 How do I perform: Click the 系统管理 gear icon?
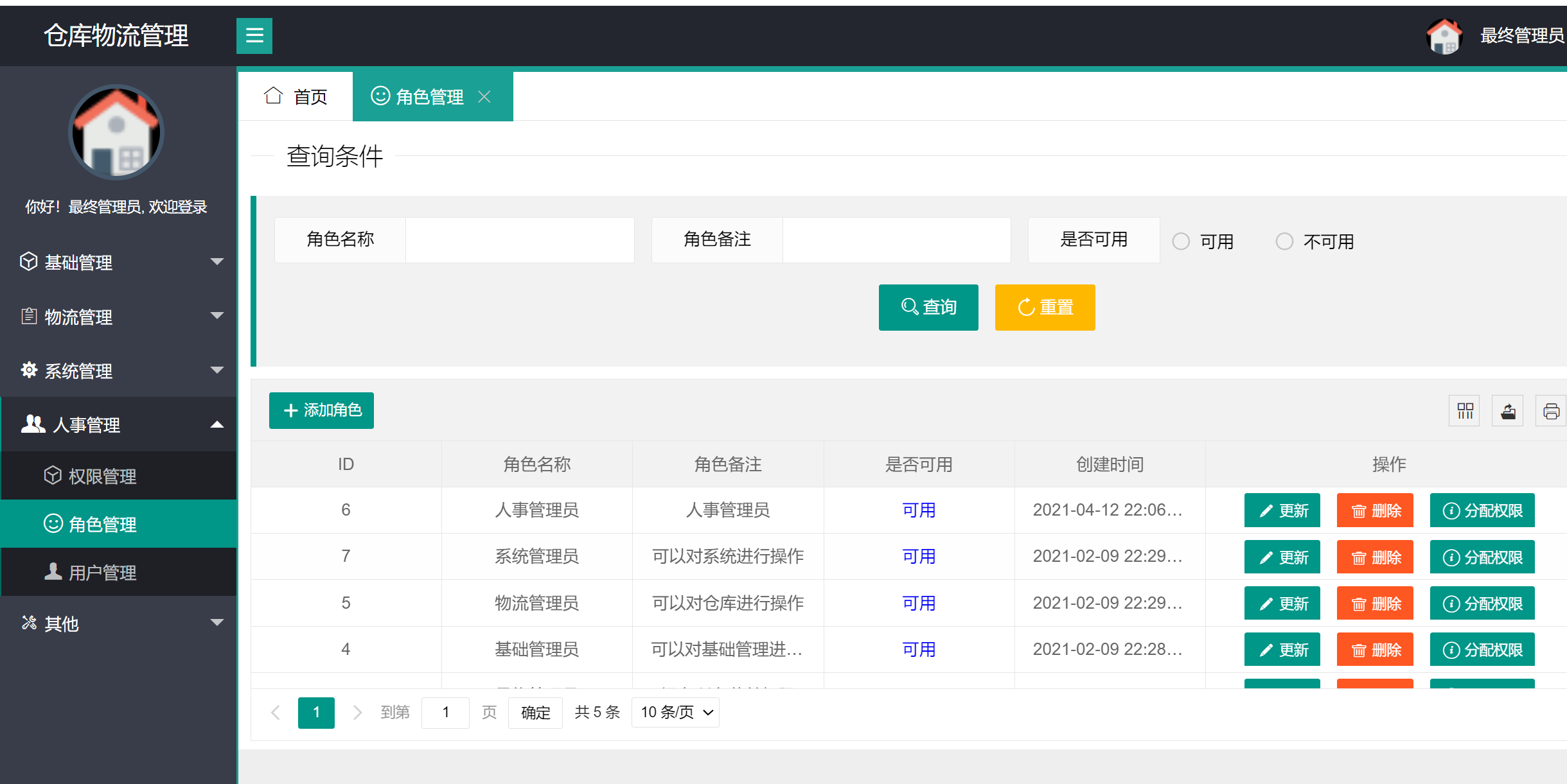point(29,370)
